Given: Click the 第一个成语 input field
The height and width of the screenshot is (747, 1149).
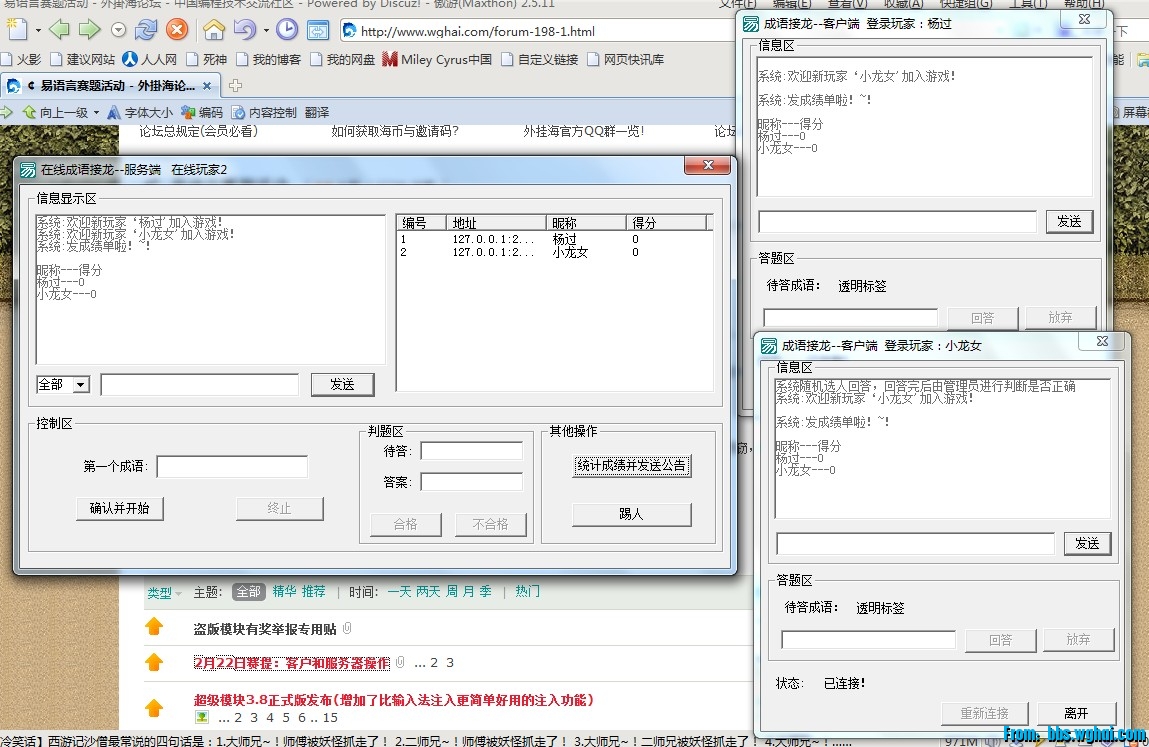Looking at the screenshot, I should [x=232, y=467].
